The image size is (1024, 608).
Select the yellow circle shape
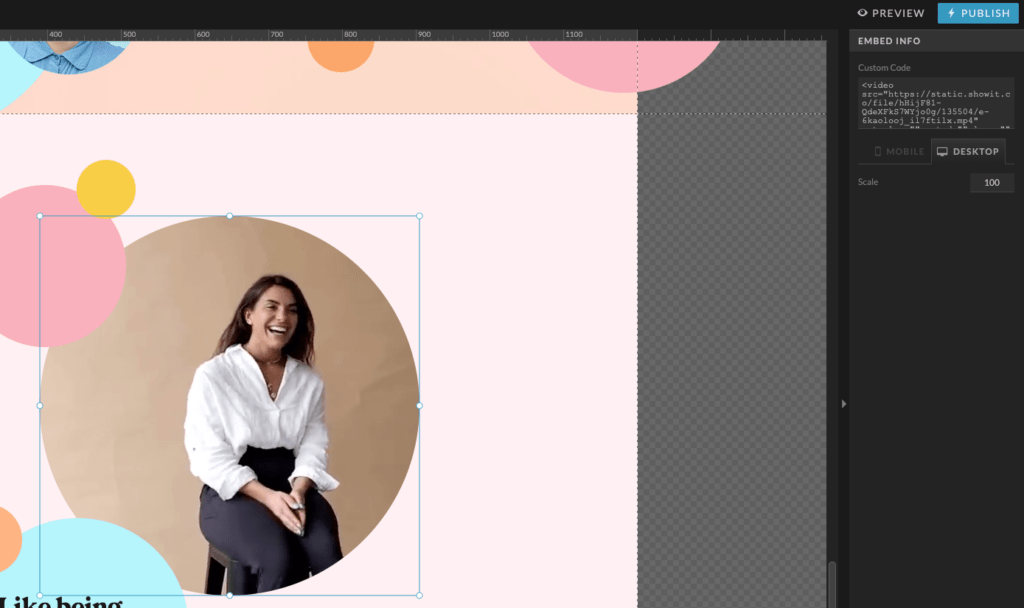click(106, 188)
